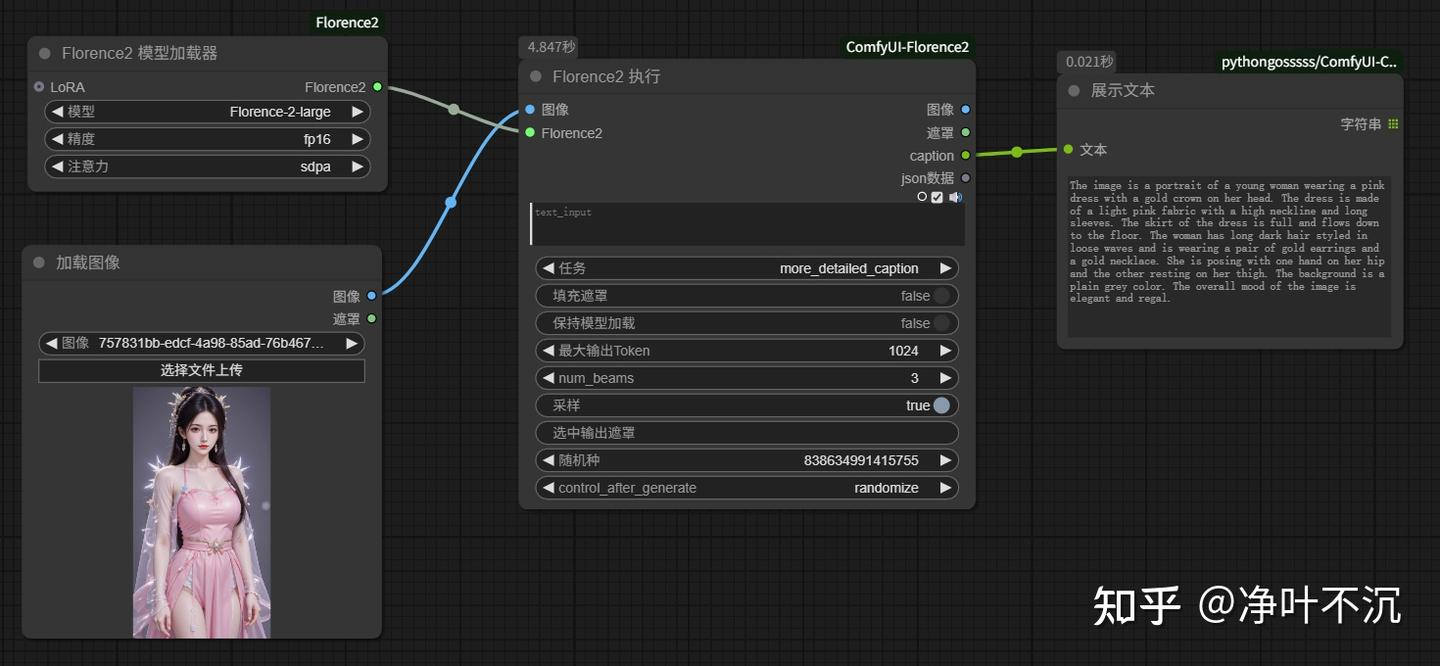
Task: Collapse the 加载图像 node via its title dot
Action: click(40, 262)
